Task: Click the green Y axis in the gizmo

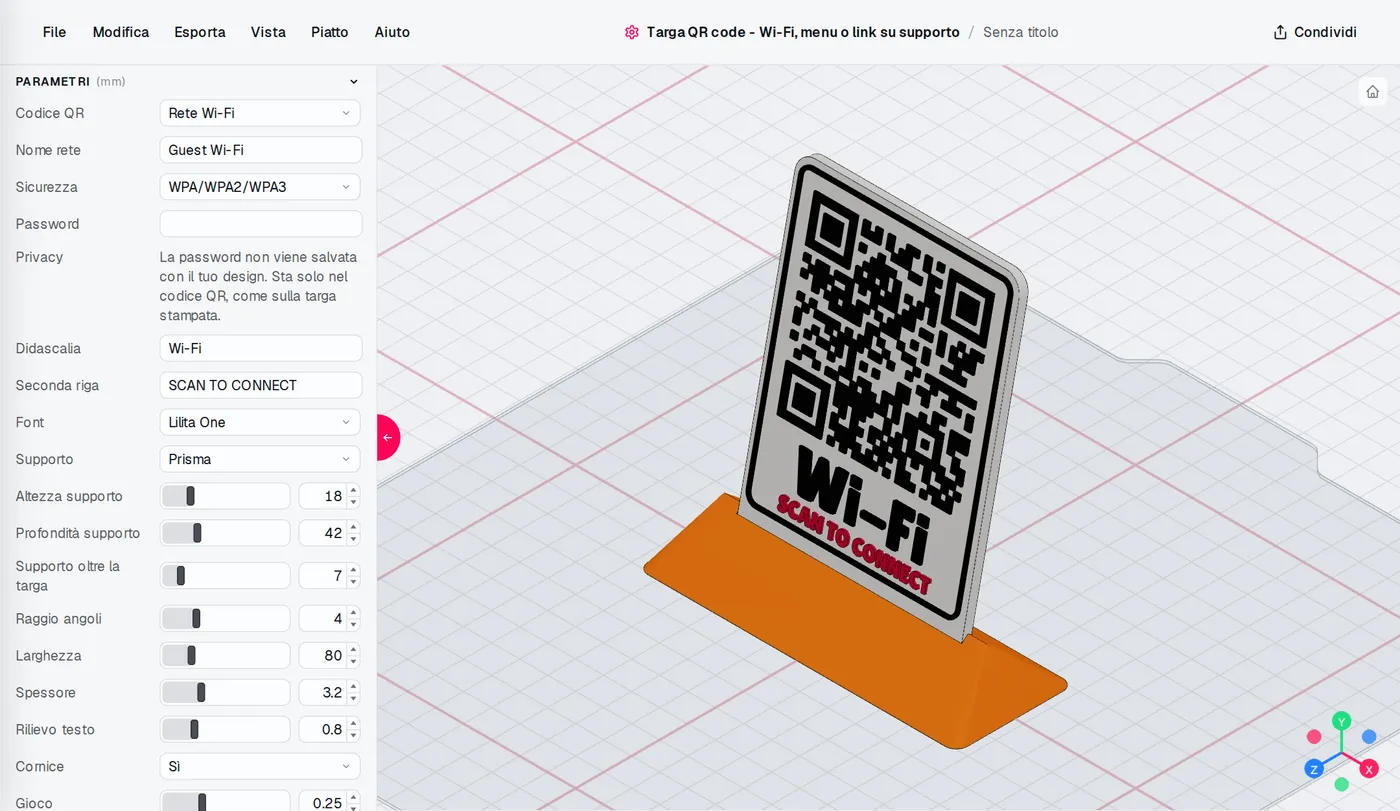Action: pyautogui.click(x=1342, y=720)
